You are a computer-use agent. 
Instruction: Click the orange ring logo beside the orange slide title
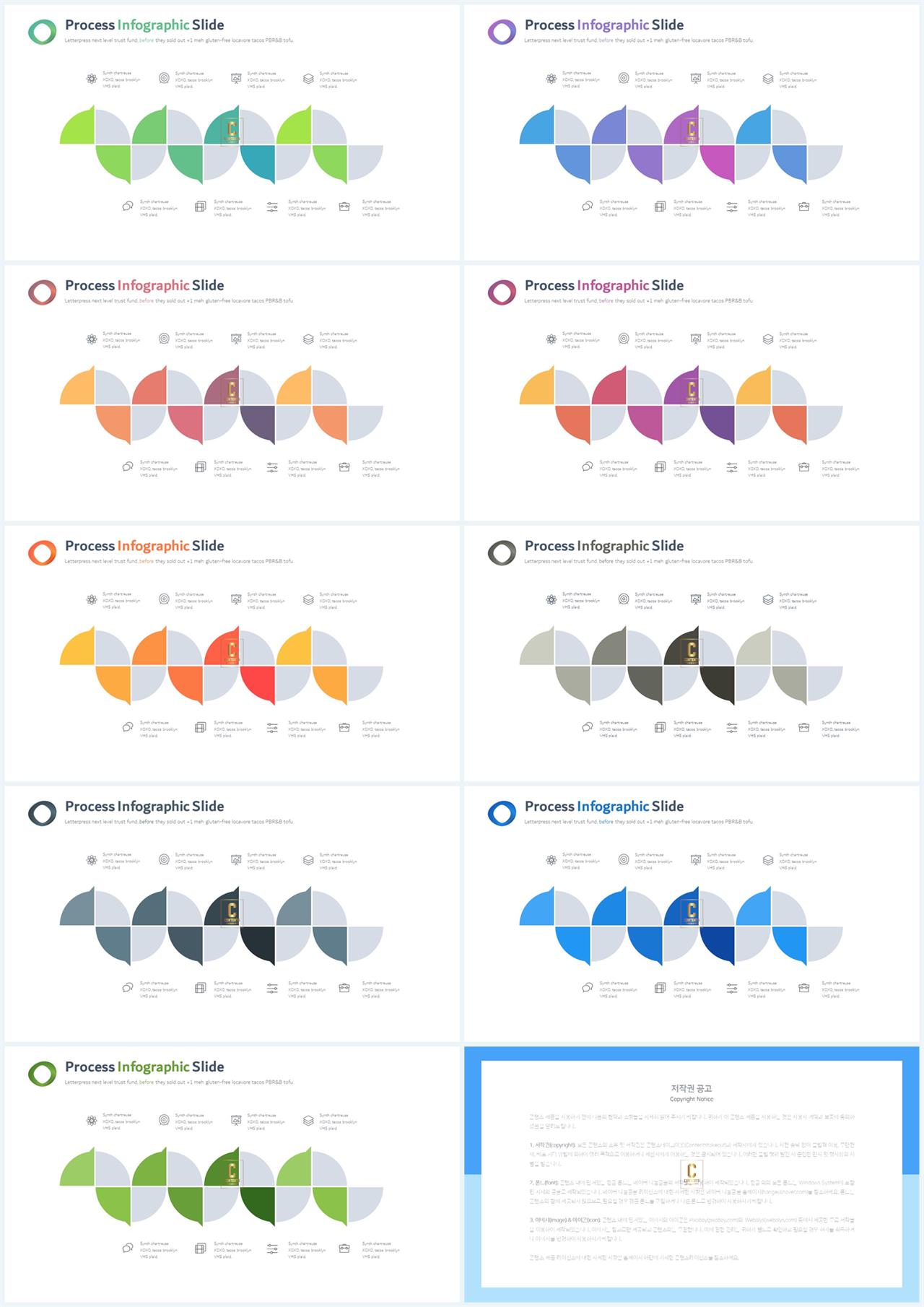coord(42,552)
